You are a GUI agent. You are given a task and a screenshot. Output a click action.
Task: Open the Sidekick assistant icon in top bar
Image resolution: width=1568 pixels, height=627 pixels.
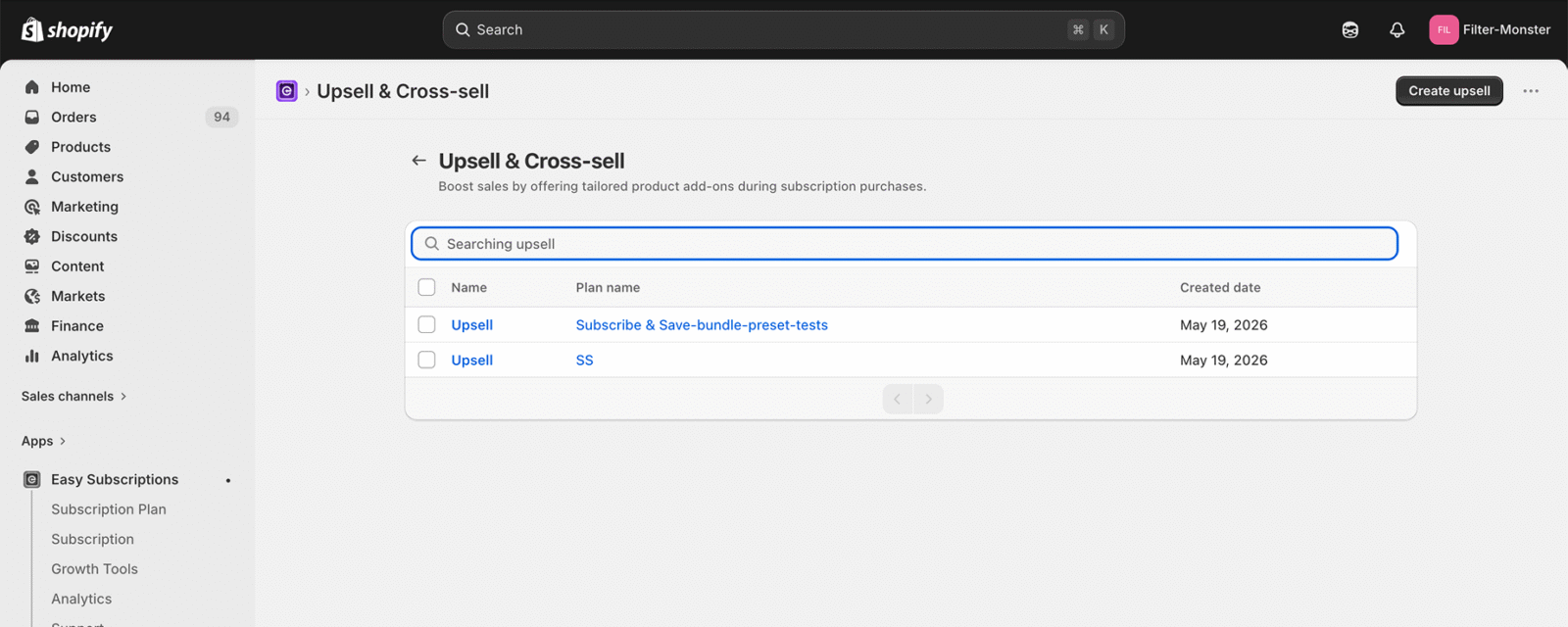click(x=1350, y=29)
